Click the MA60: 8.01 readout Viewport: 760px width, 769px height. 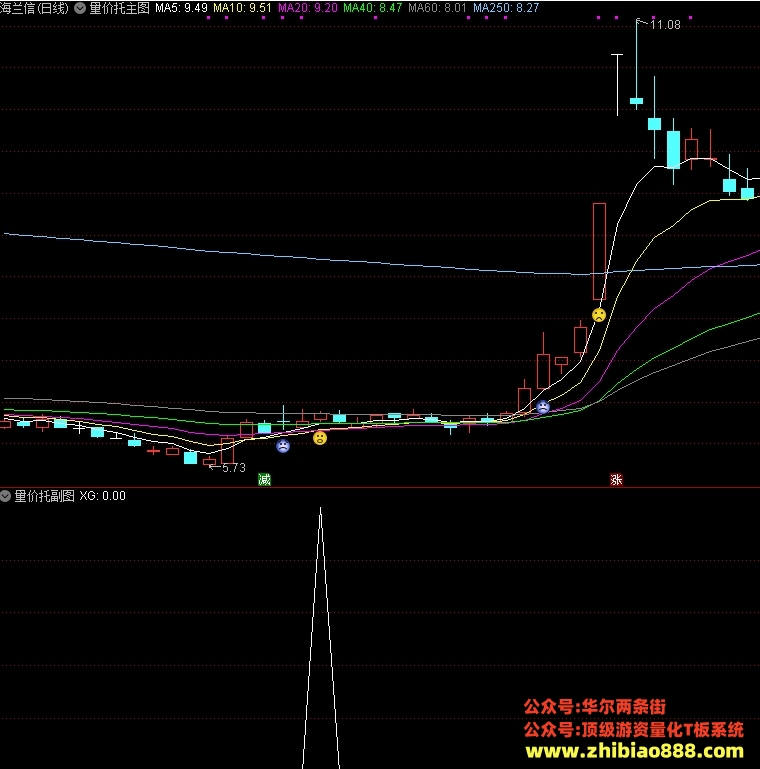[x=437, y=8]
